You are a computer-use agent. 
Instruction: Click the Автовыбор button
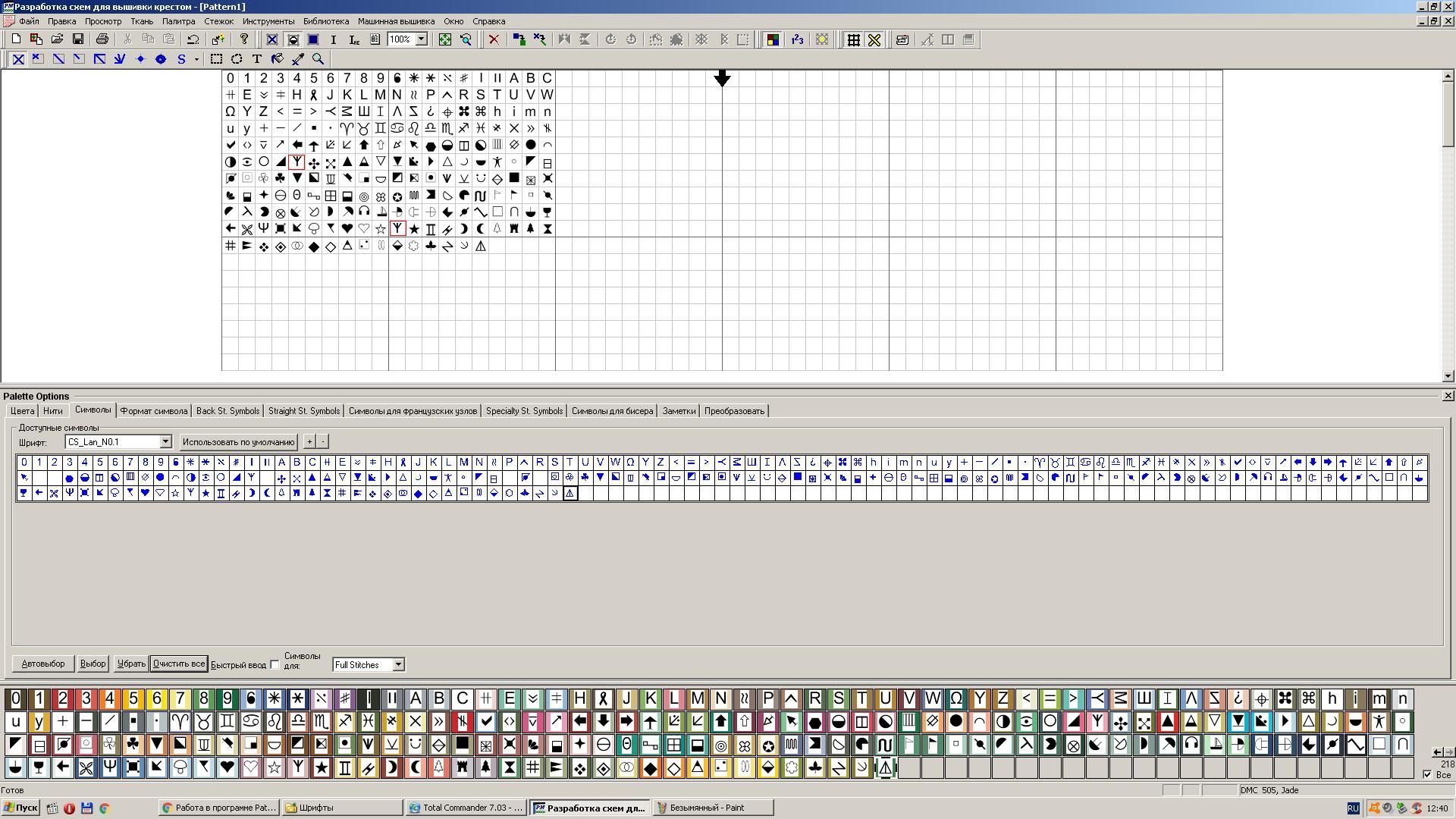[43, 664]
